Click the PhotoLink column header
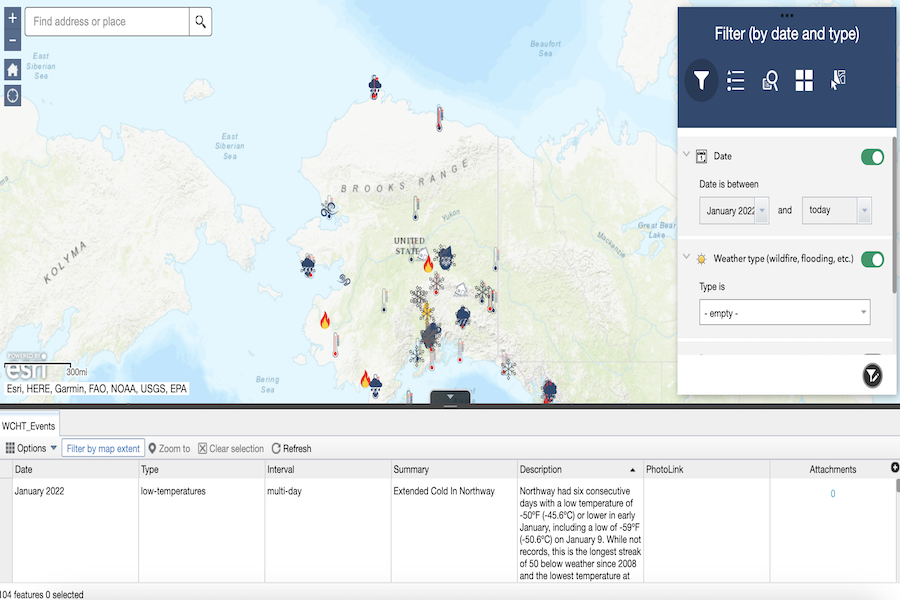This screenshot has width=900, height=600. [x=707, y=469]
